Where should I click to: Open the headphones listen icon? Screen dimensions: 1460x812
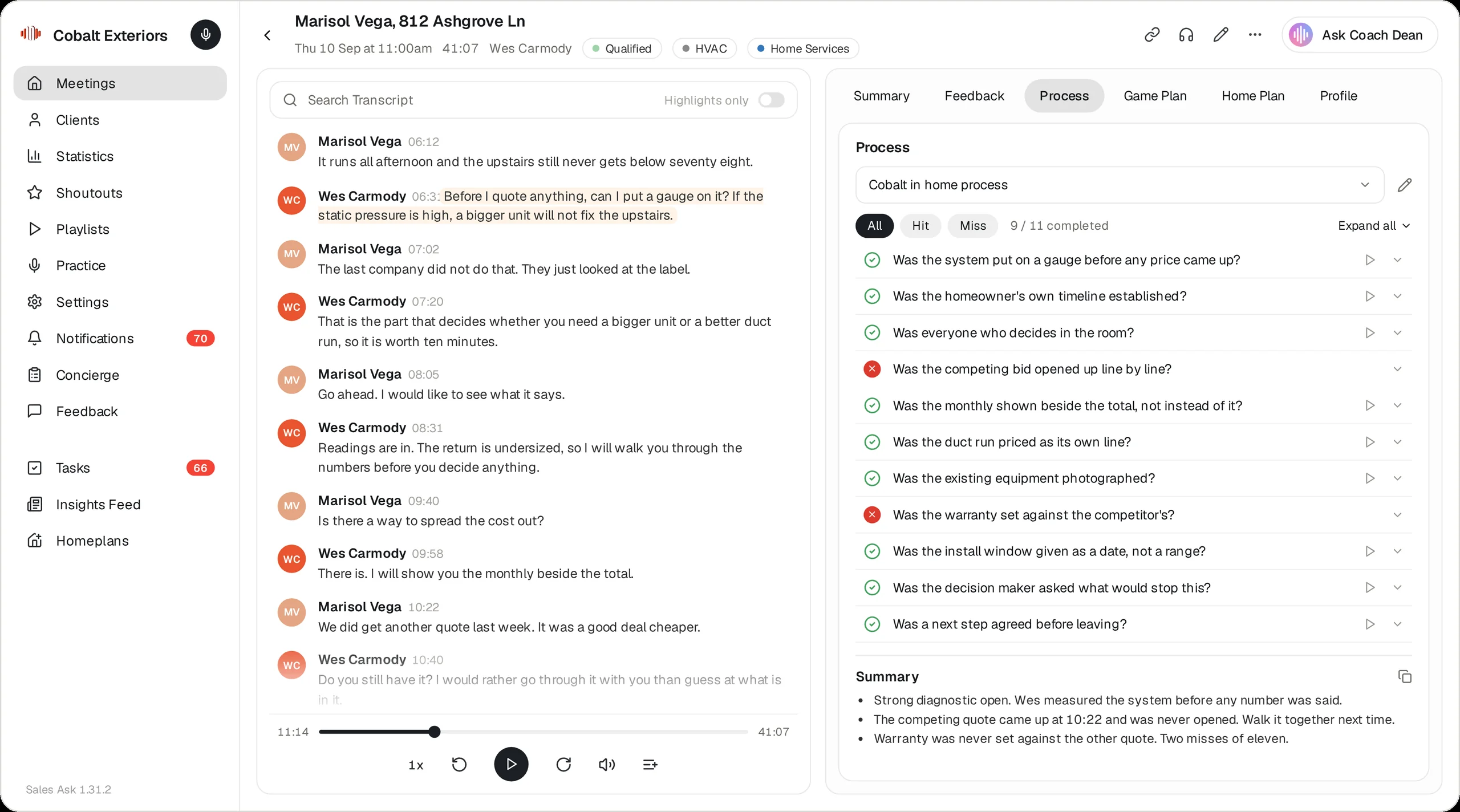pyautogui.click(x=1186, y=35)
